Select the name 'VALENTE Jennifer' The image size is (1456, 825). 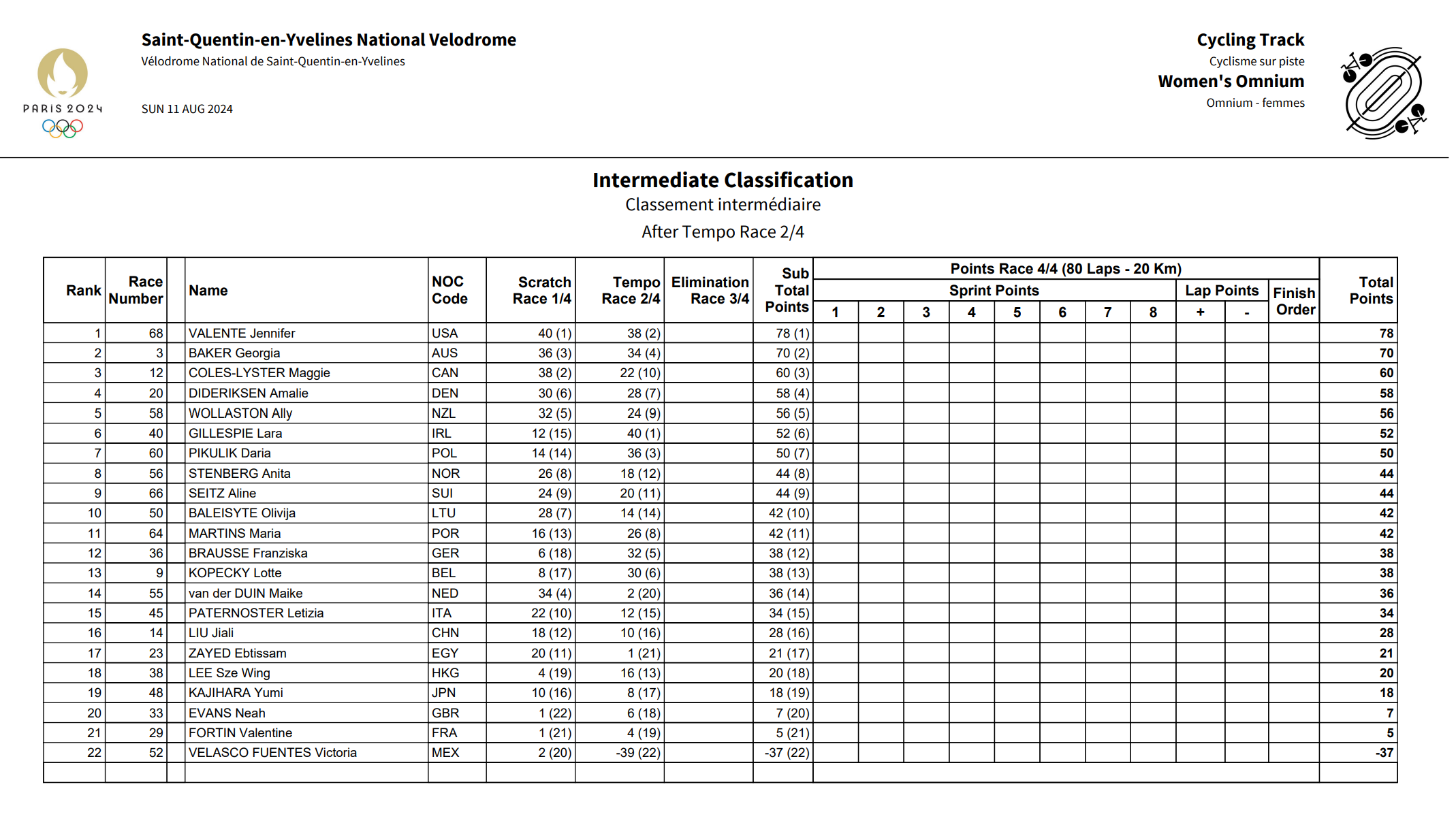click(242, 334)
